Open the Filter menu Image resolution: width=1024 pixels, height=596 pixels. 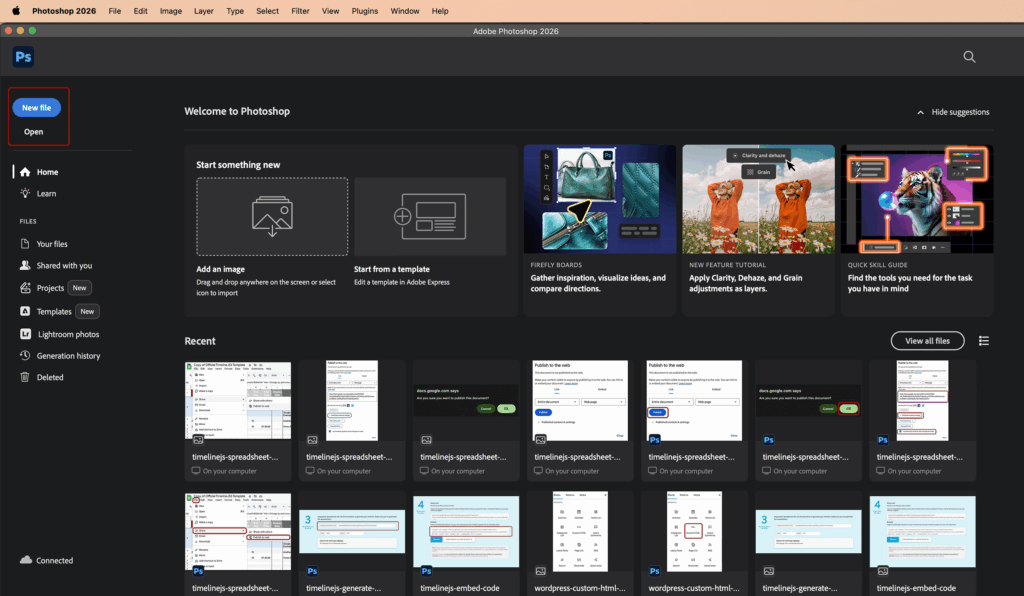(300, 10)
